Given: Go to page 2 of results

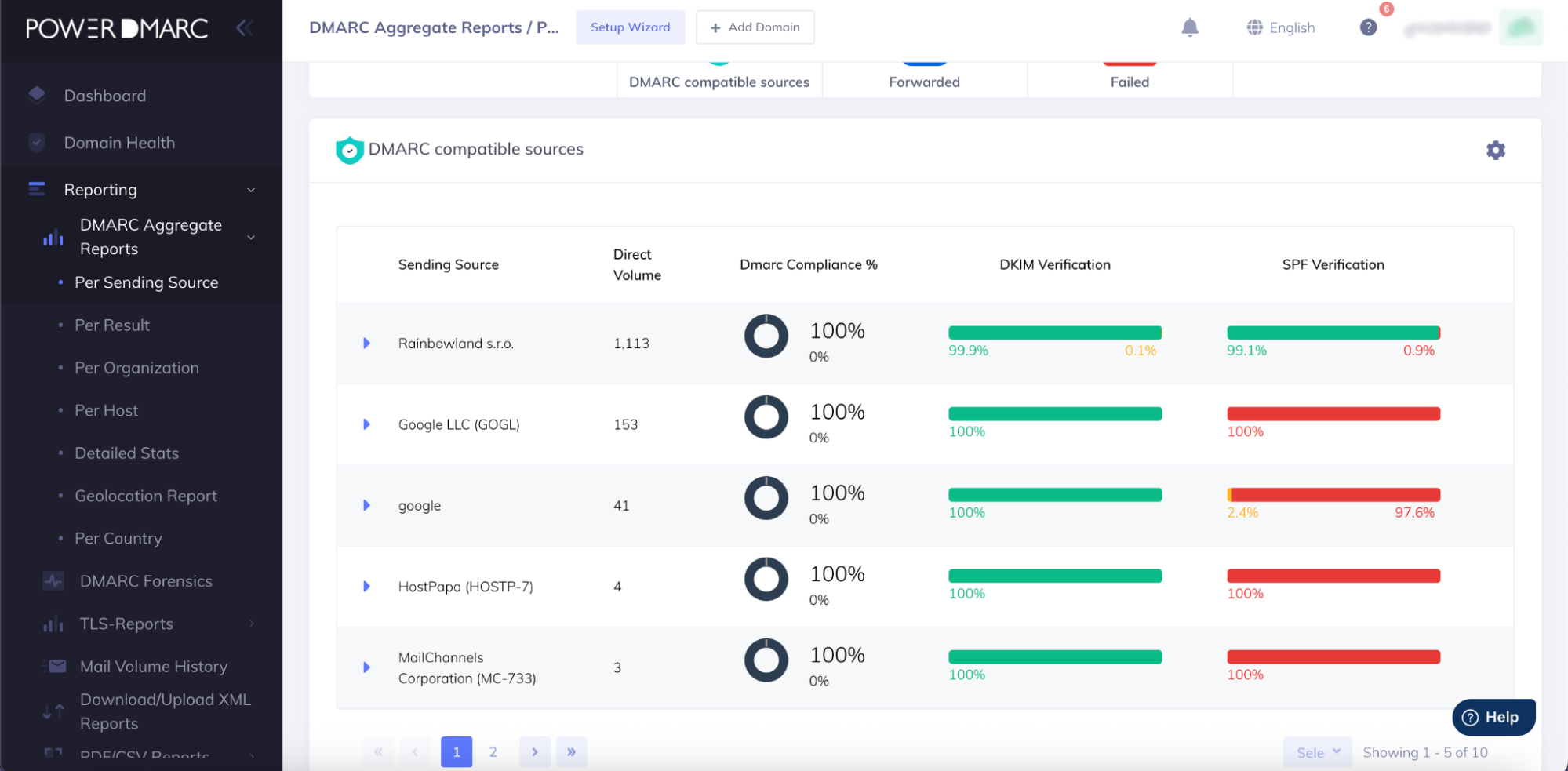Looking at the screenshot, I should 493,751.
